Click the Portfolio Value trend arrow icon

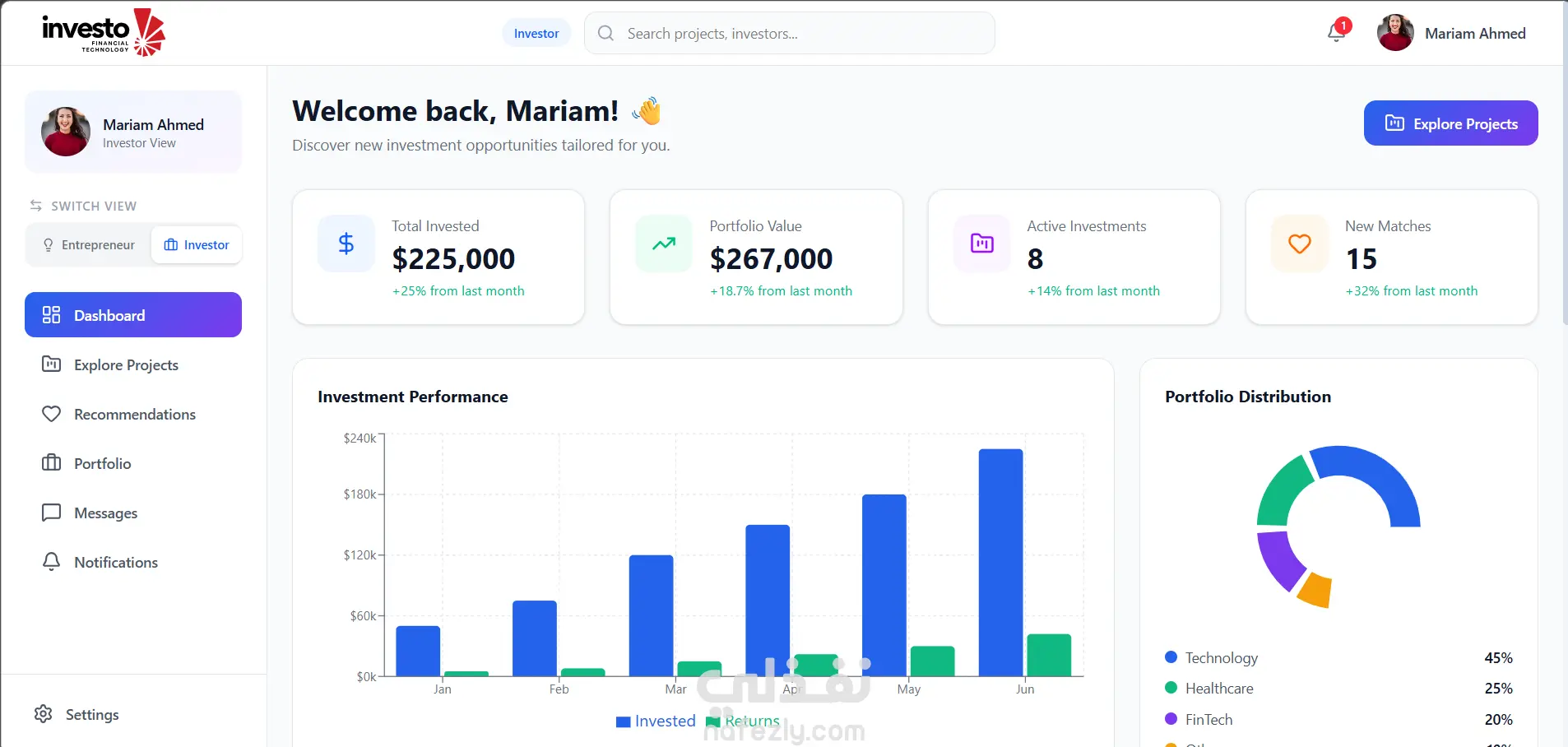(664, 244)
